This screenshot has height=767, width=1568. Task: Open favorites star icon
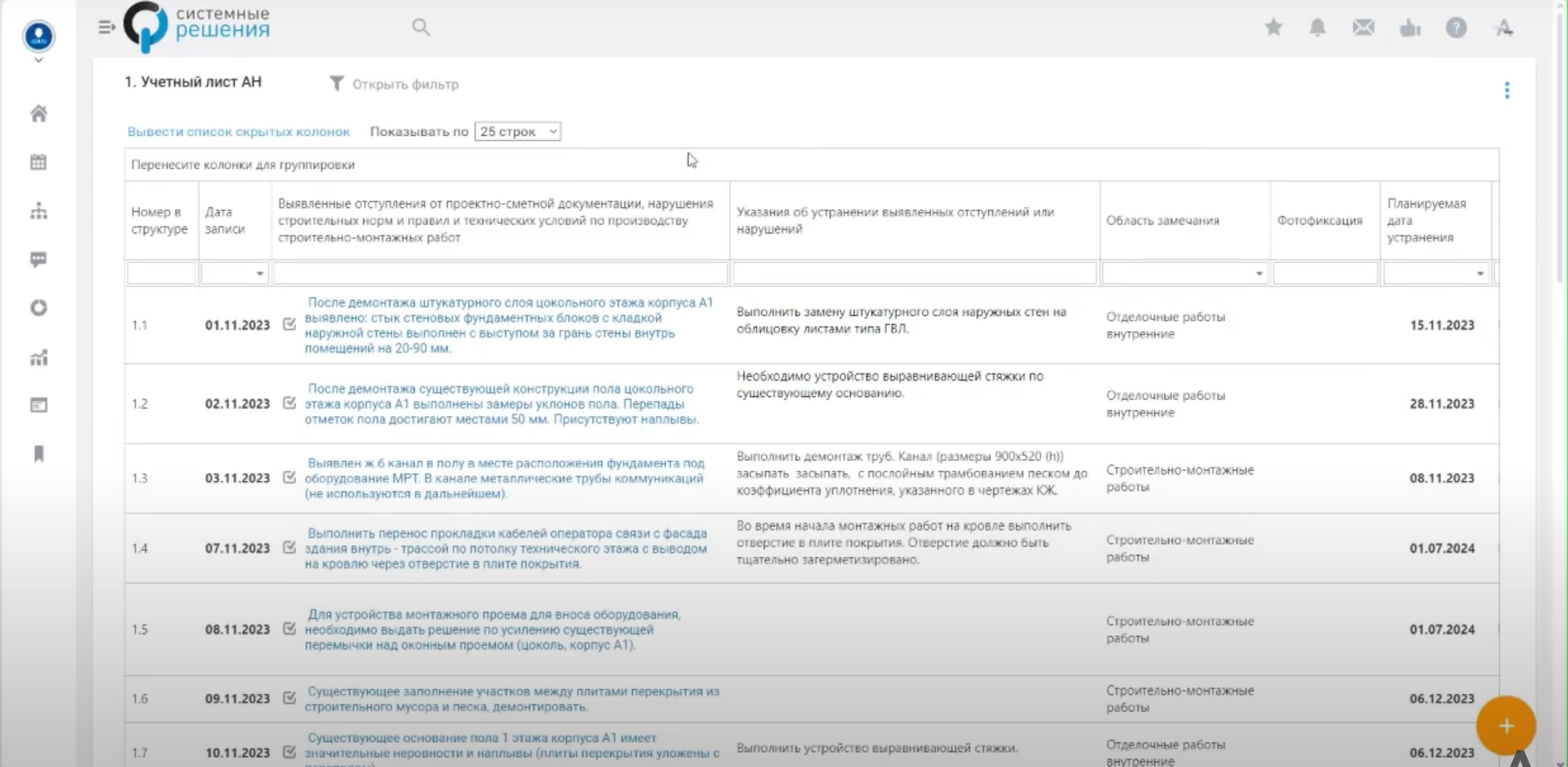coord(1273,28)
